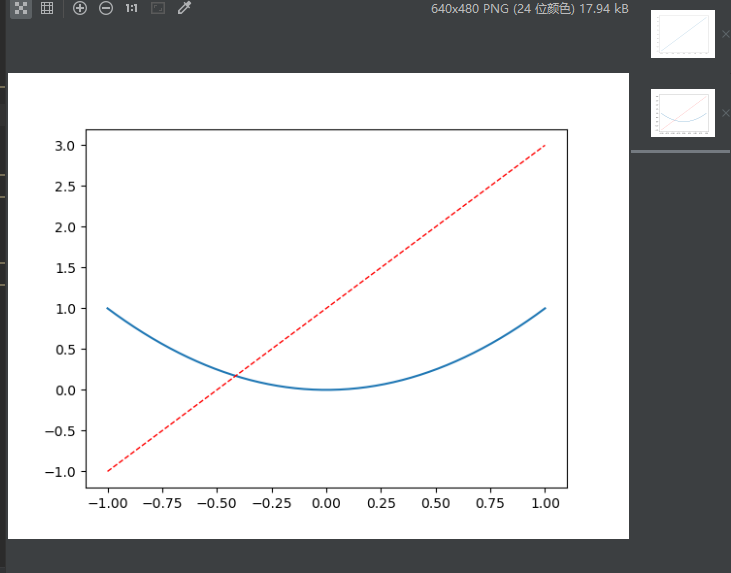Open the second plot thumbnail with parabola
The width and height of the screenshot is (731, 573).
pyautogui.click(x=683, y=113)
